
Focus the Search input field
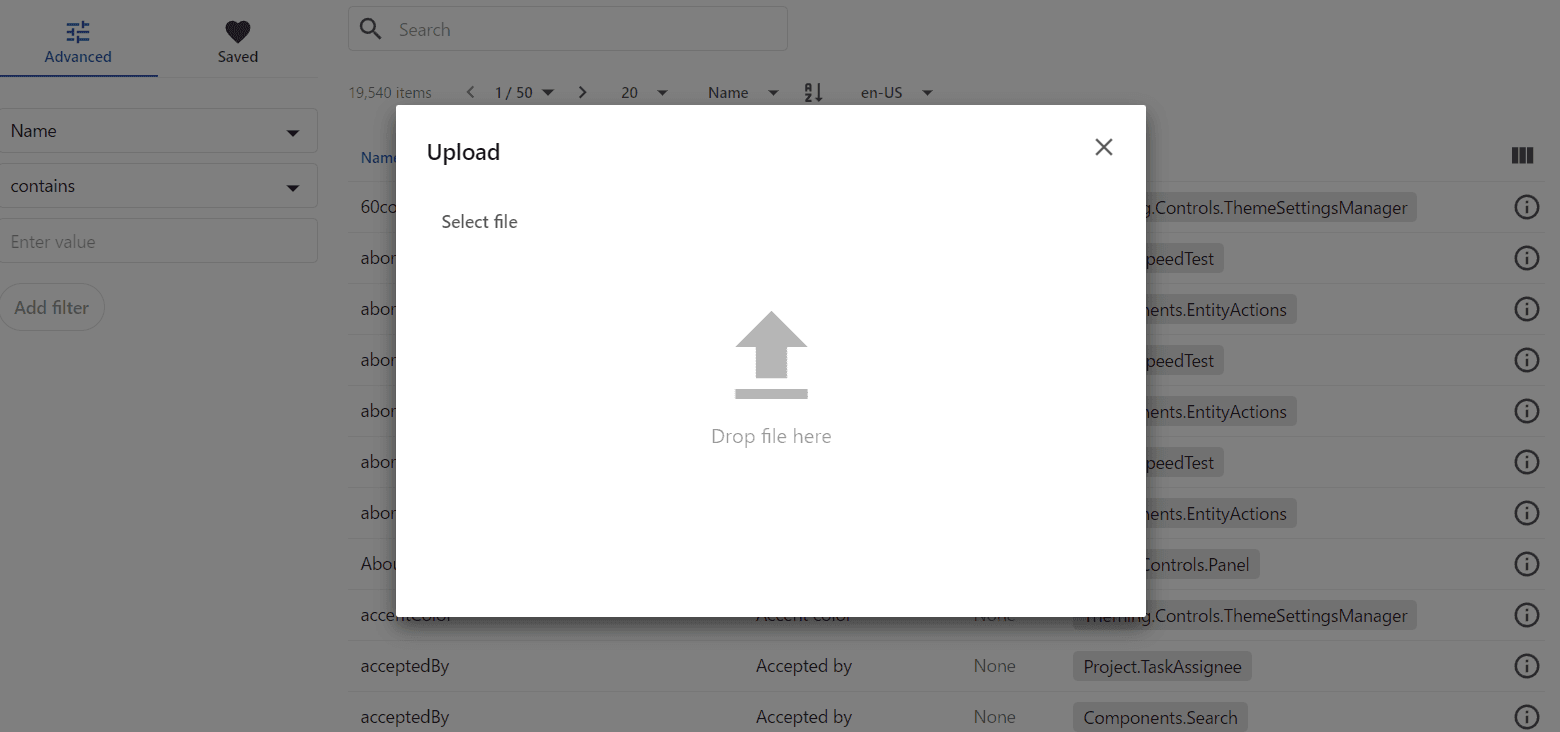[x=585, y=30]
